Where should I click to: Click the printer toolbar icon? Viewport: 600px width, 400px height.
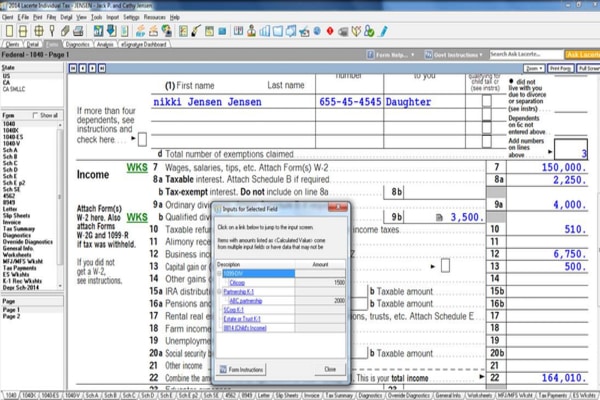point(78,31)
